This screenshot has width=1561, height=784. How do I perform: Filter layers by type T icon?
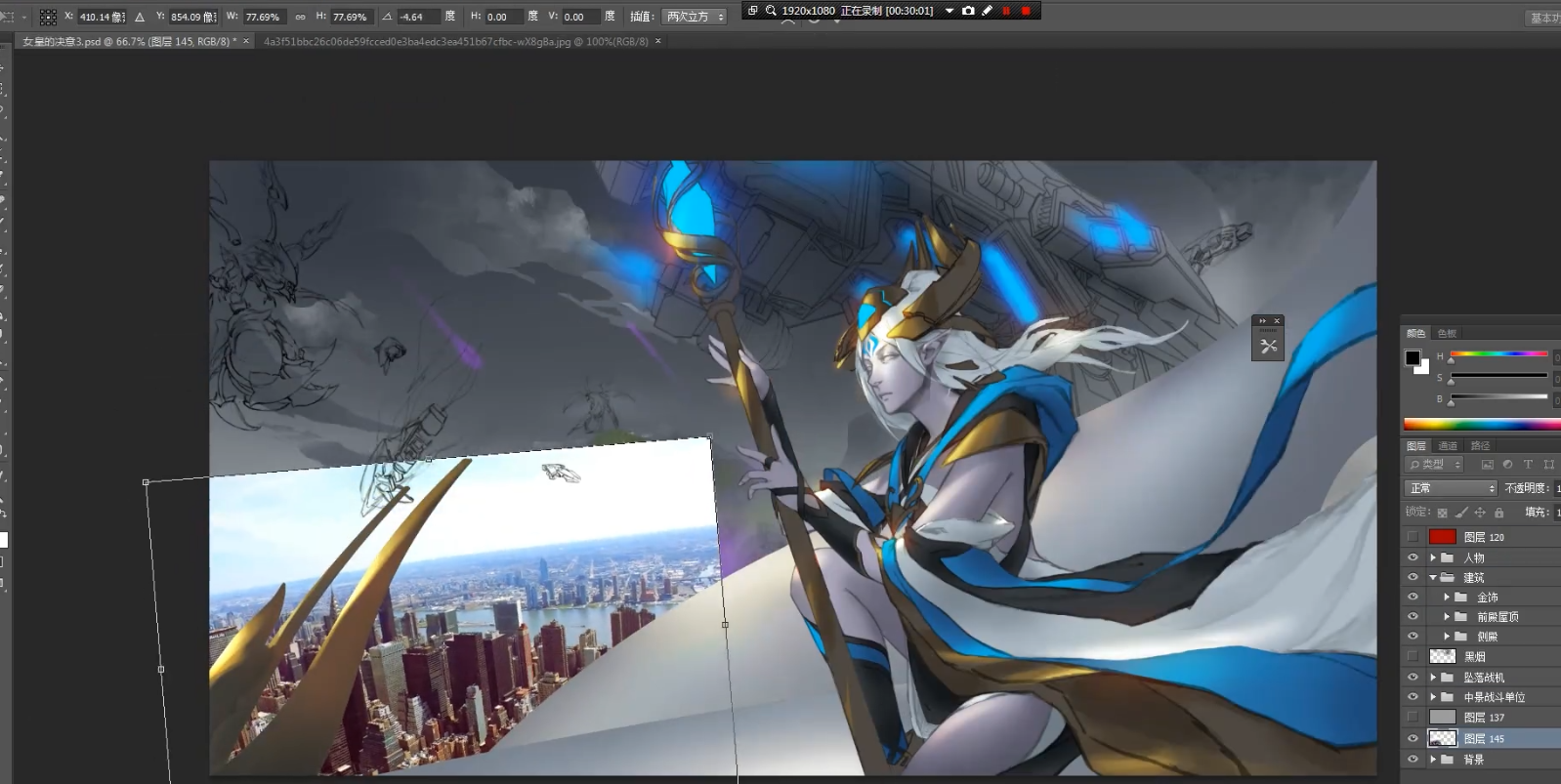(x=1528, y=465)
